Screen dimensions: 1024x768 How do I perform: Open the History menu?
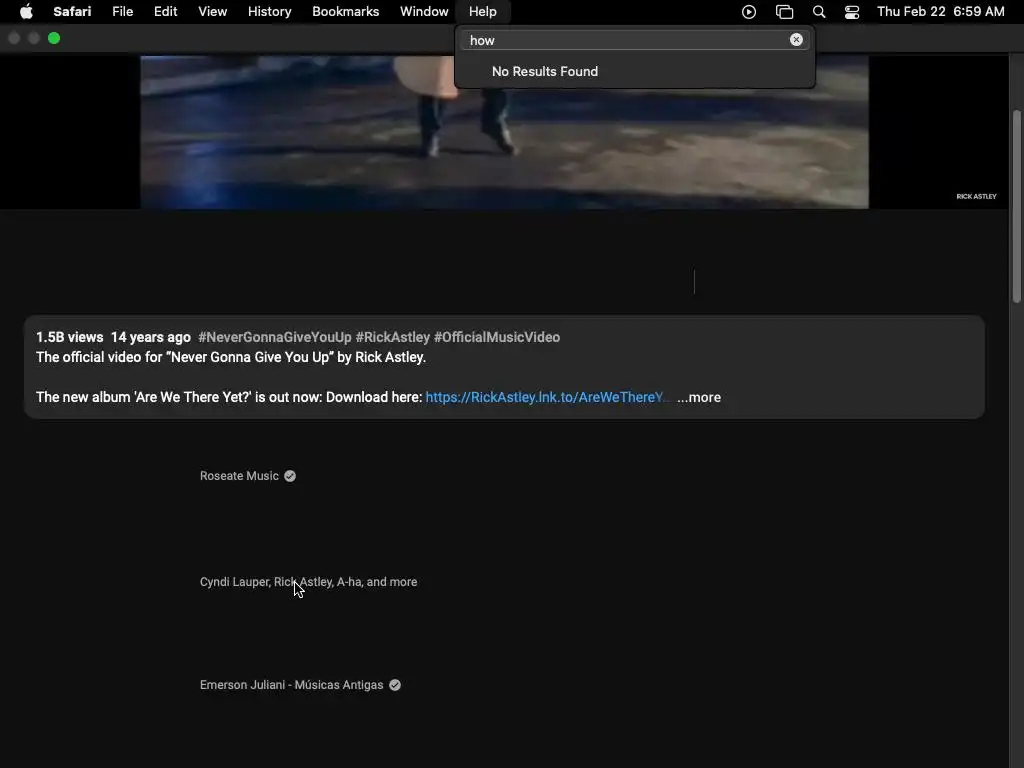pos(269,12)
